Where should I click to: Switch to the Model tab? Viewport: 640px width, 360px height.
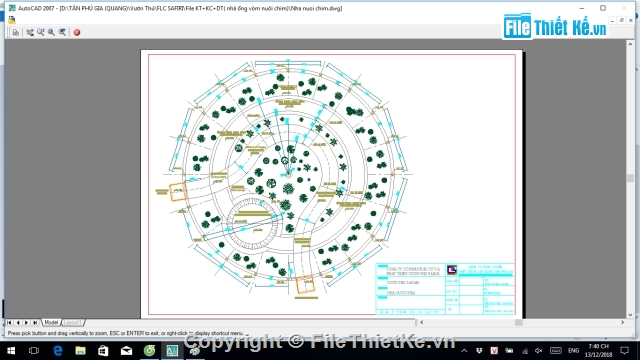coord(51,322)
